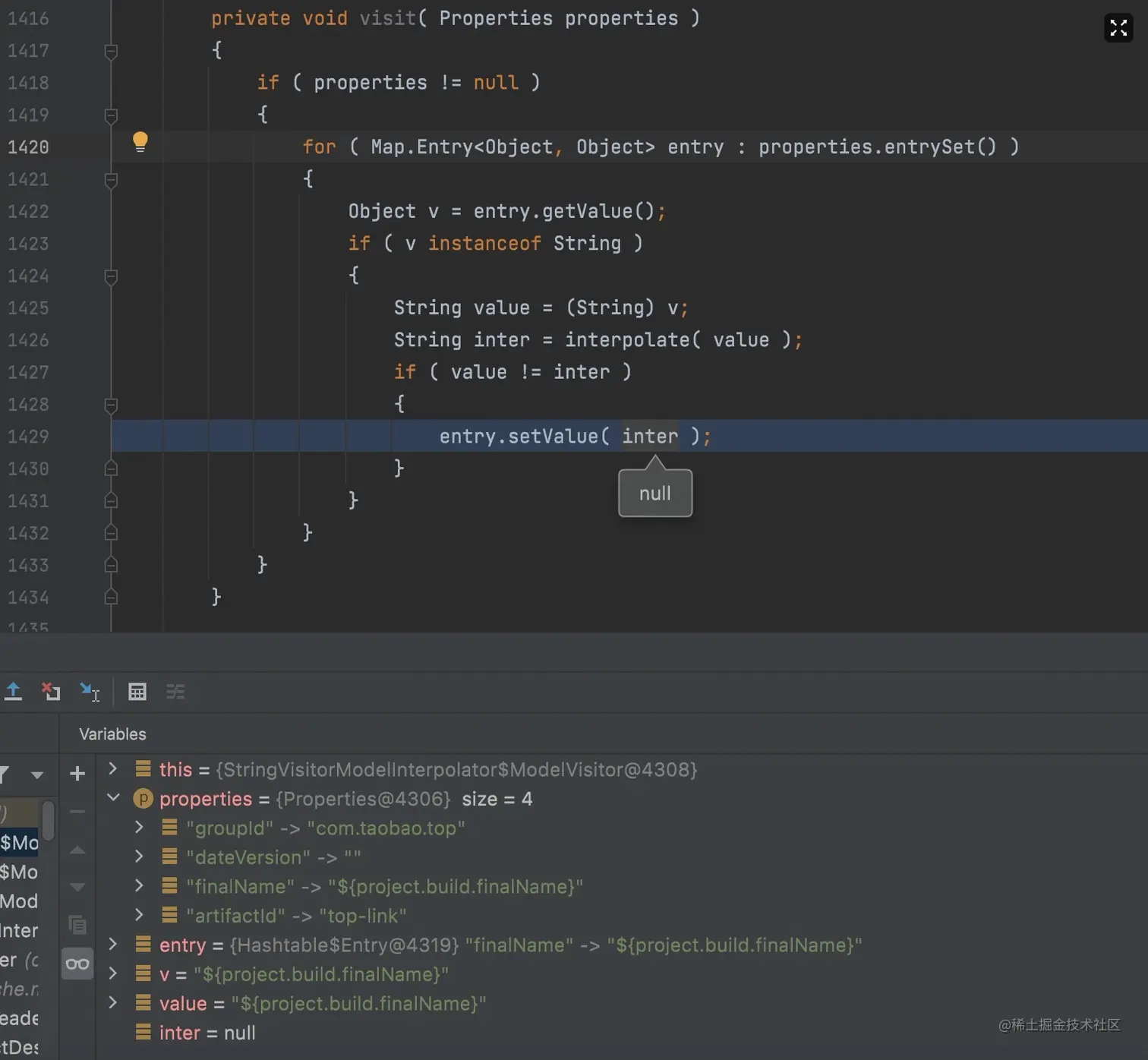Collapse code fold marker at line 1421
The image size is (1148, 1060).
pyautogui.click(x=111, y=180)
